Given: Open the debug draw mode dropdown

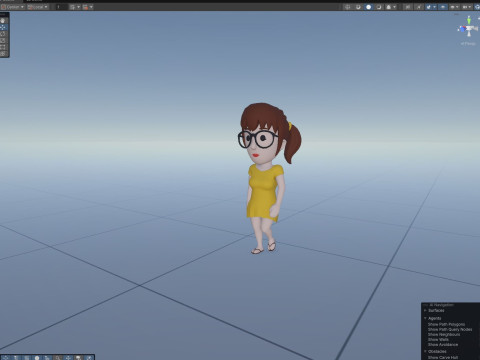Looking at the screenshot, I should pos(391,7).
